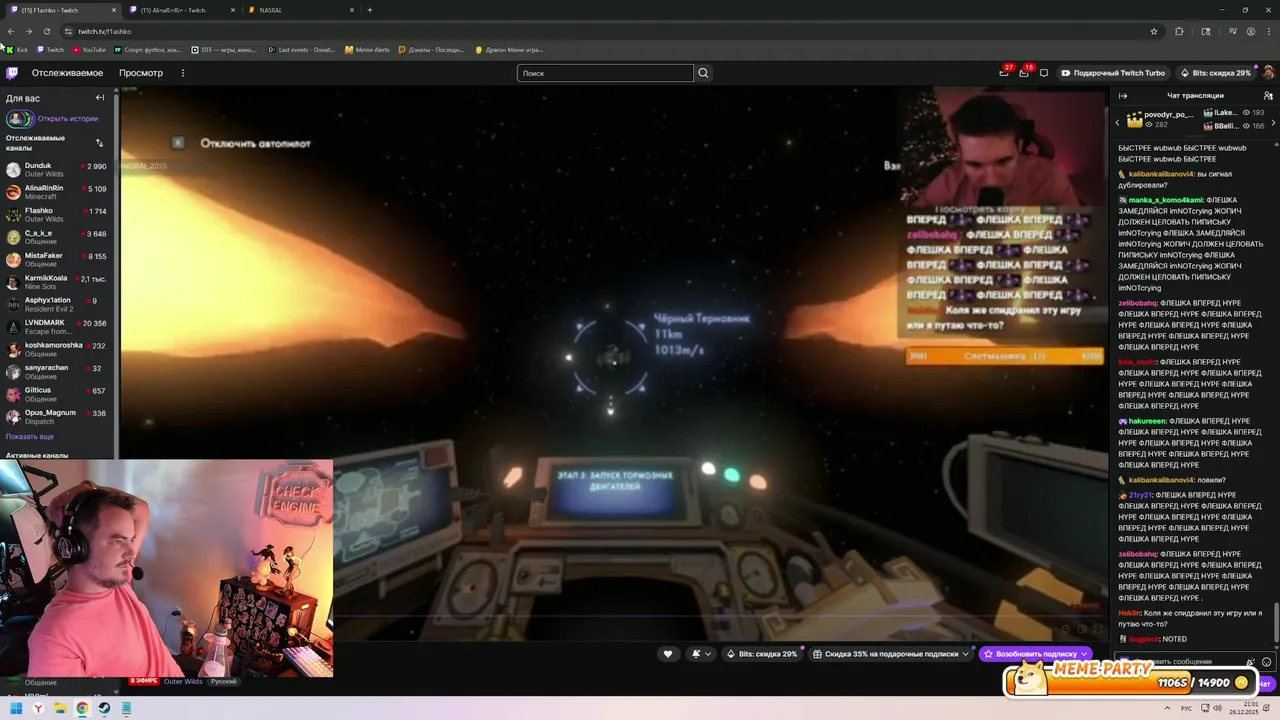Viewport: 1280px width, 720px height.
Task: Open notifications icon with badge 15
Action: pos(1024,72)
